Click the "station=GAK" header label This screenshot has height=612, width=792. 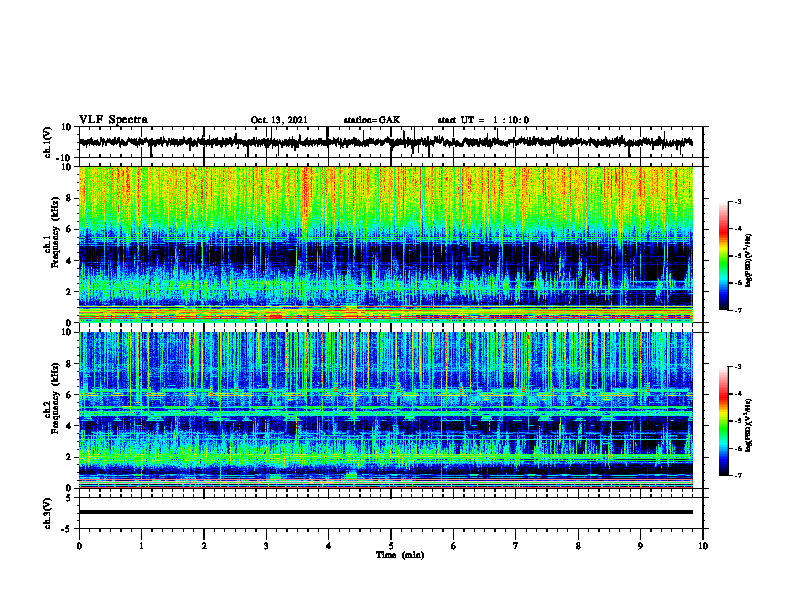[x=372, y=120]
